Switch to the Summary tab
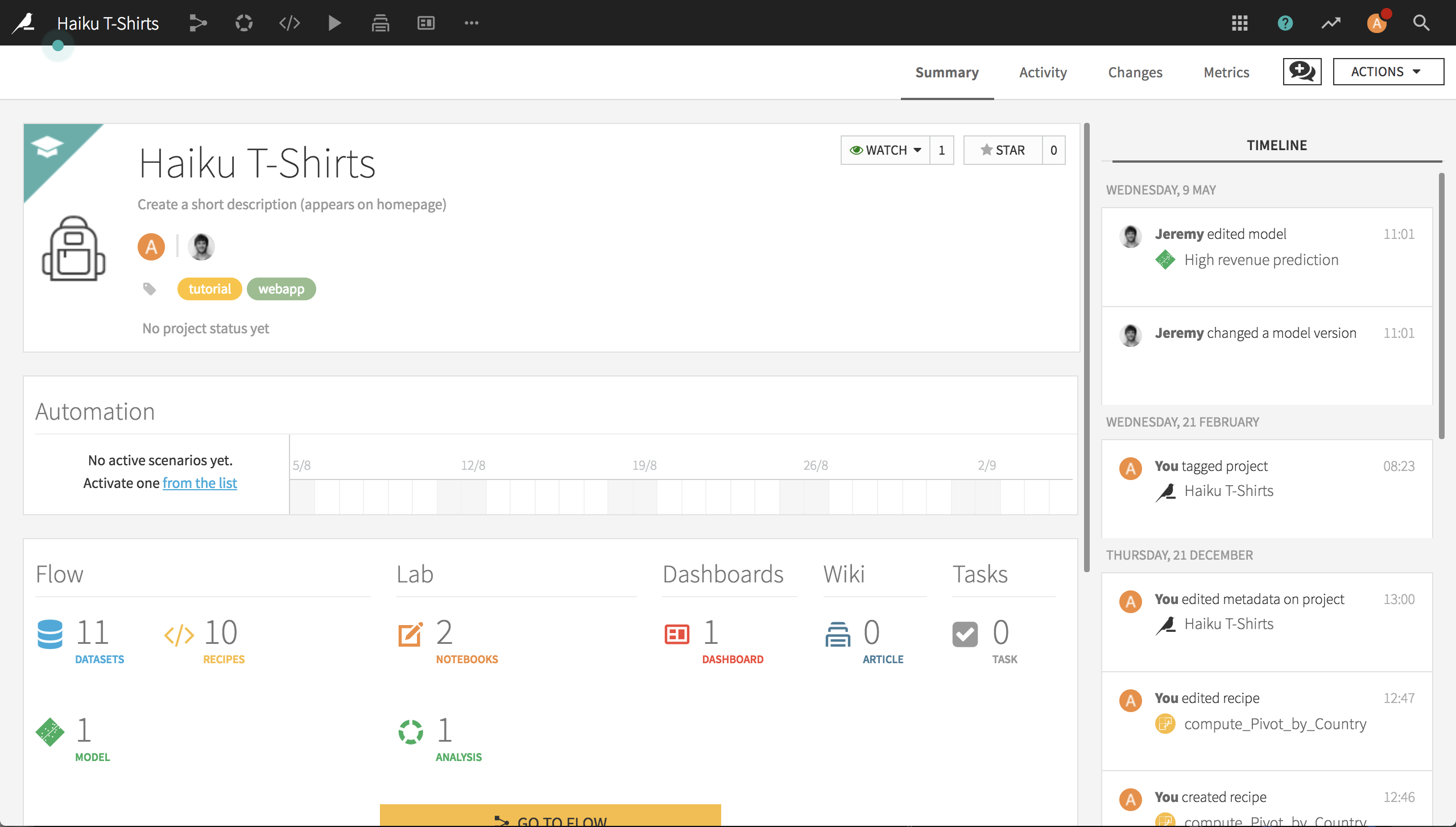1456x827 pixels. click(x=947, y=72)
